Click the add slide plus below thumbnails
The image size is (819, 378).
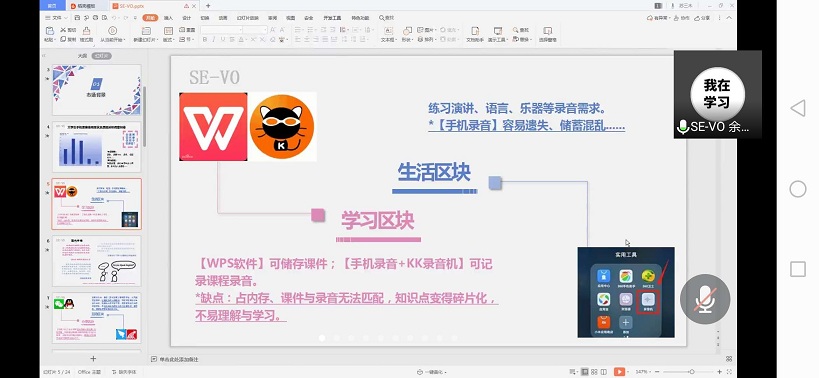93,359
